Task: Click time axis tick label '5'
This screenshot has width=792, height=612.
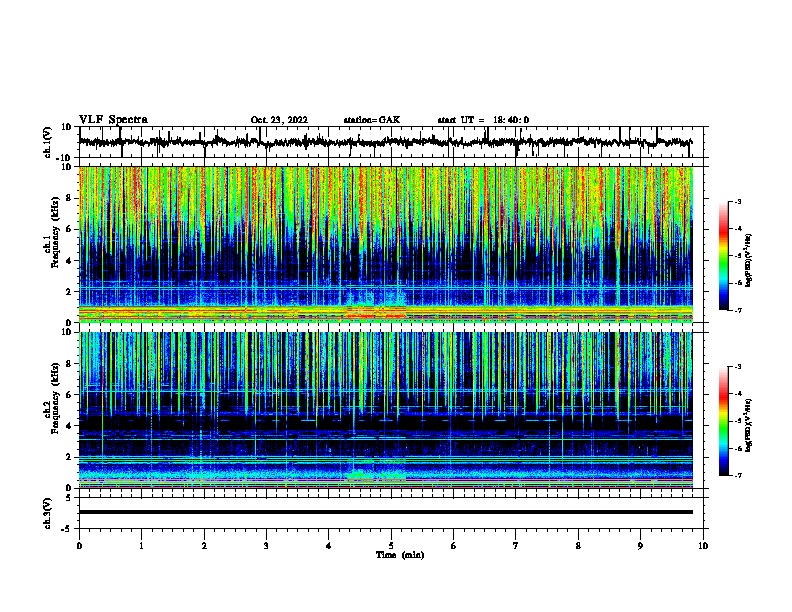Action: 391,546
